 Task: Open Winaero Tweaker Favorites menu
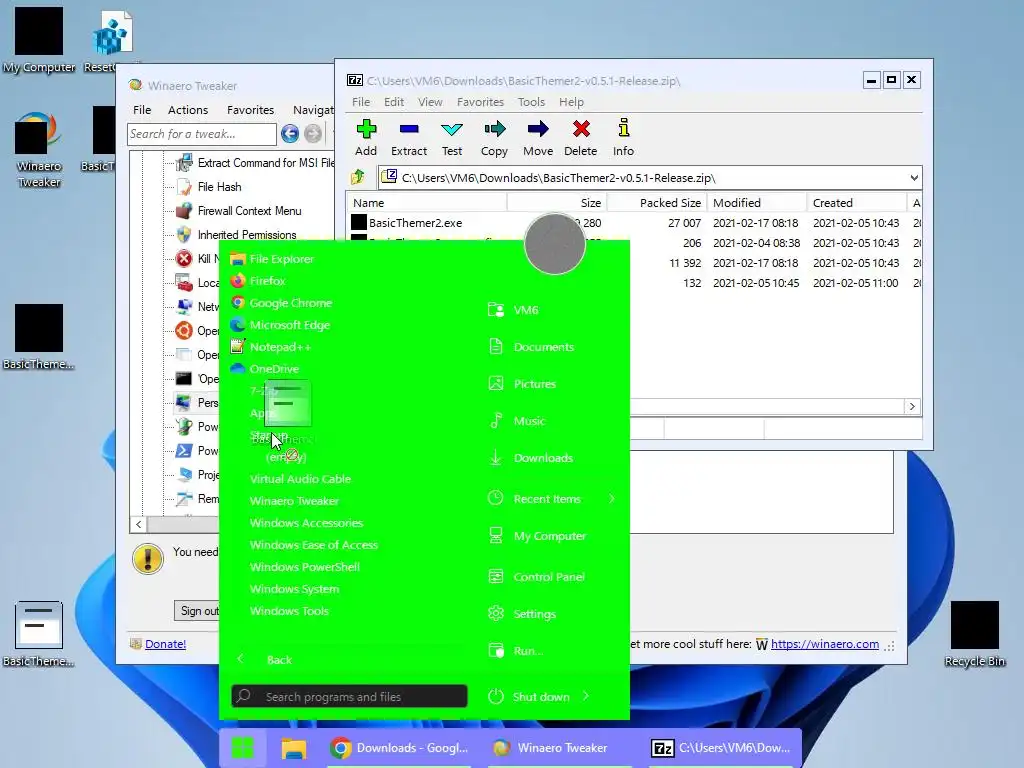tap(250, 110)
